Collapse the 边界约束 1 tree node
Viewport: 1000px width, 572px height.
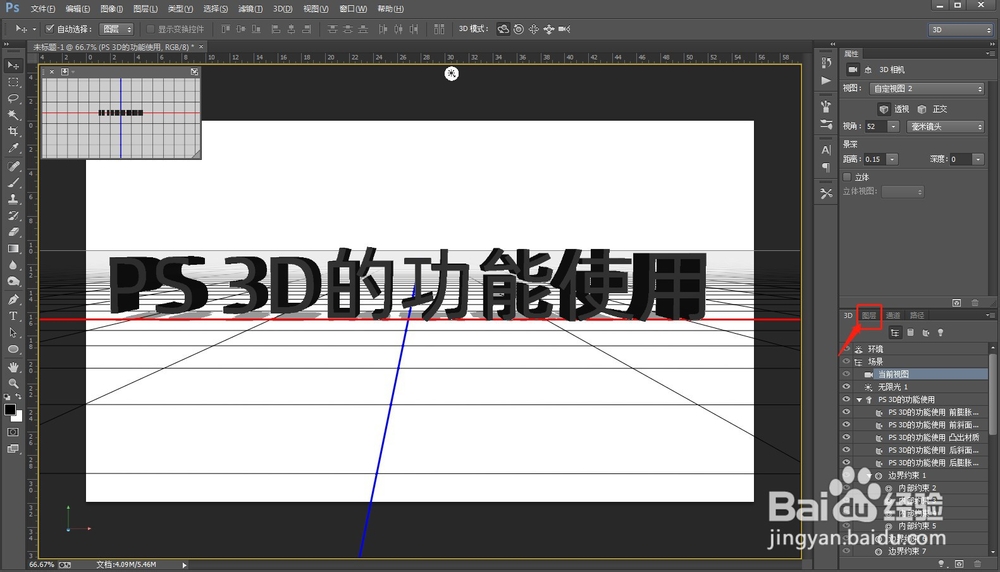pyautogui.click(x=869, y=476)
